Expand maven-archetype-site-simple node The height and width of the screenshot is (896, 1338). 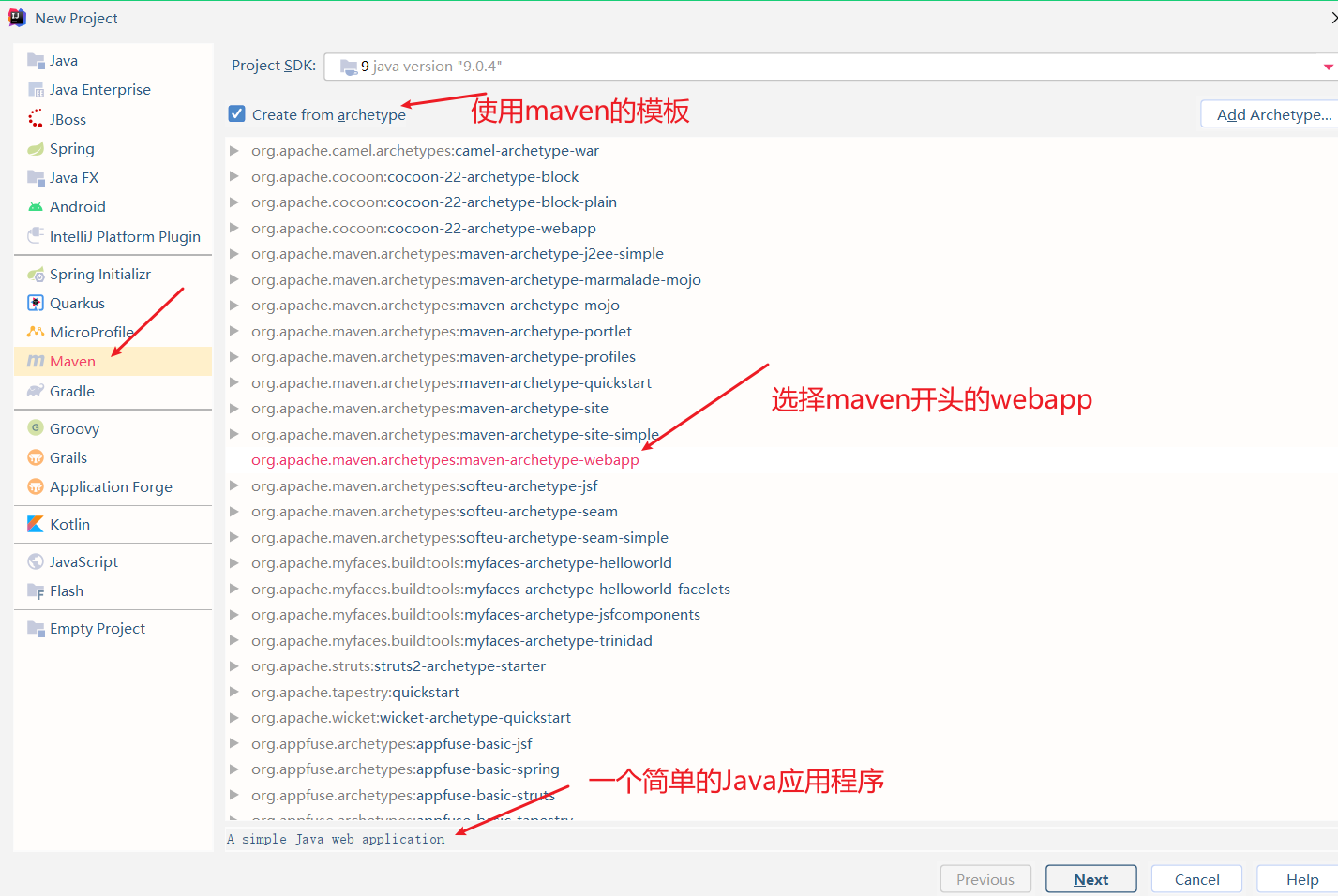point(234,434)
